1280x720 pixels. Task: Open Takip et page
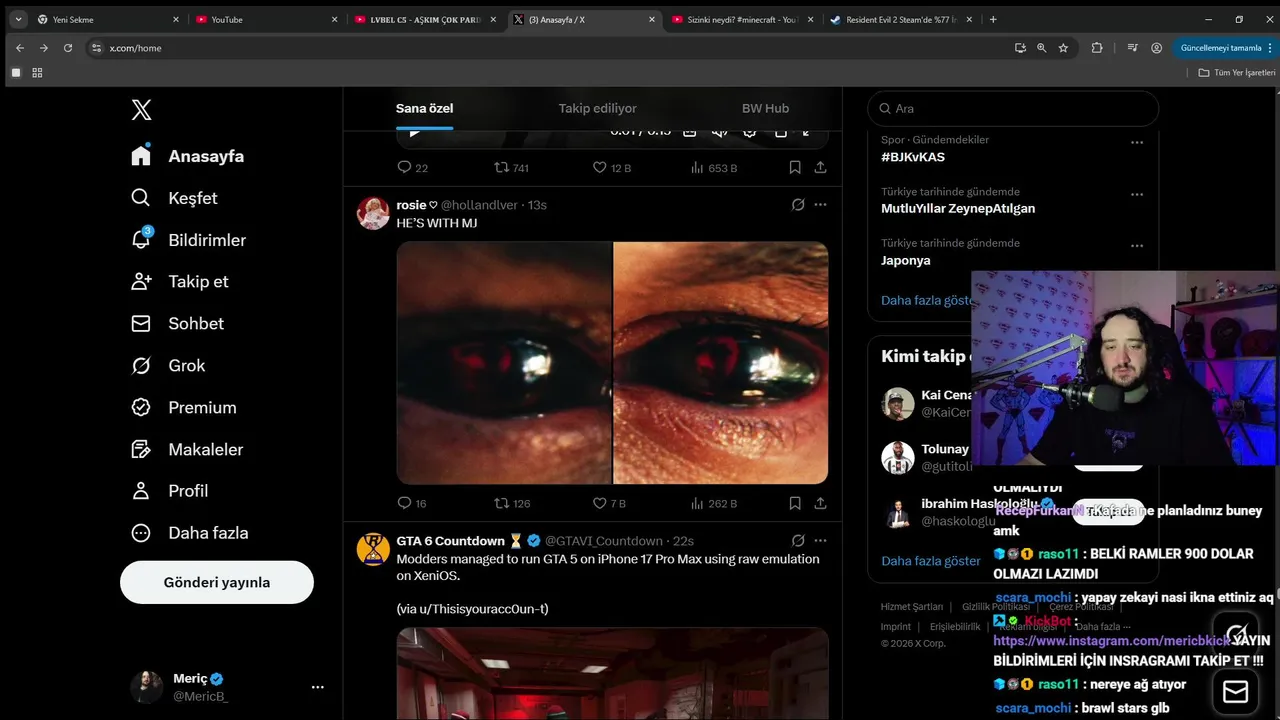click(x=180, y=282)
